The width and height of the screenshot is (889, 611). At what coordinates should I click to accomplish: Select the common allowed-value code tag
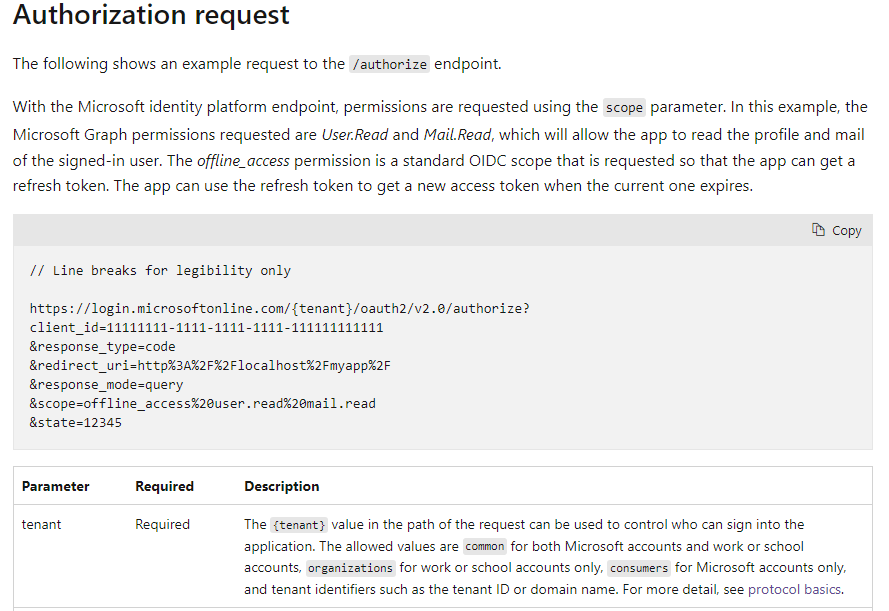click(x=485, y=546)
